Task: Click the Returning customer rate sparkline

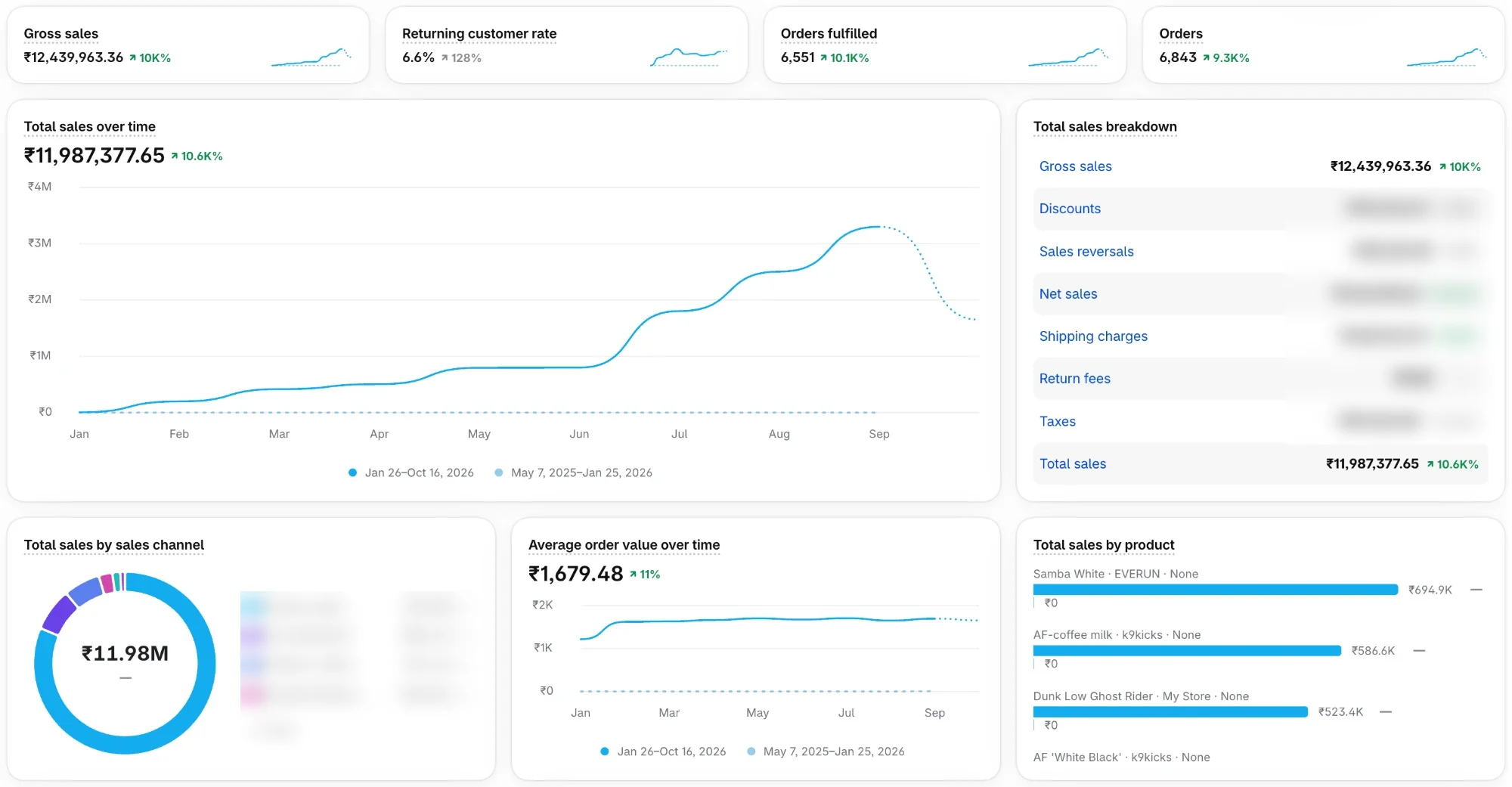Action: pyautogui.click(x=689, y=57)
